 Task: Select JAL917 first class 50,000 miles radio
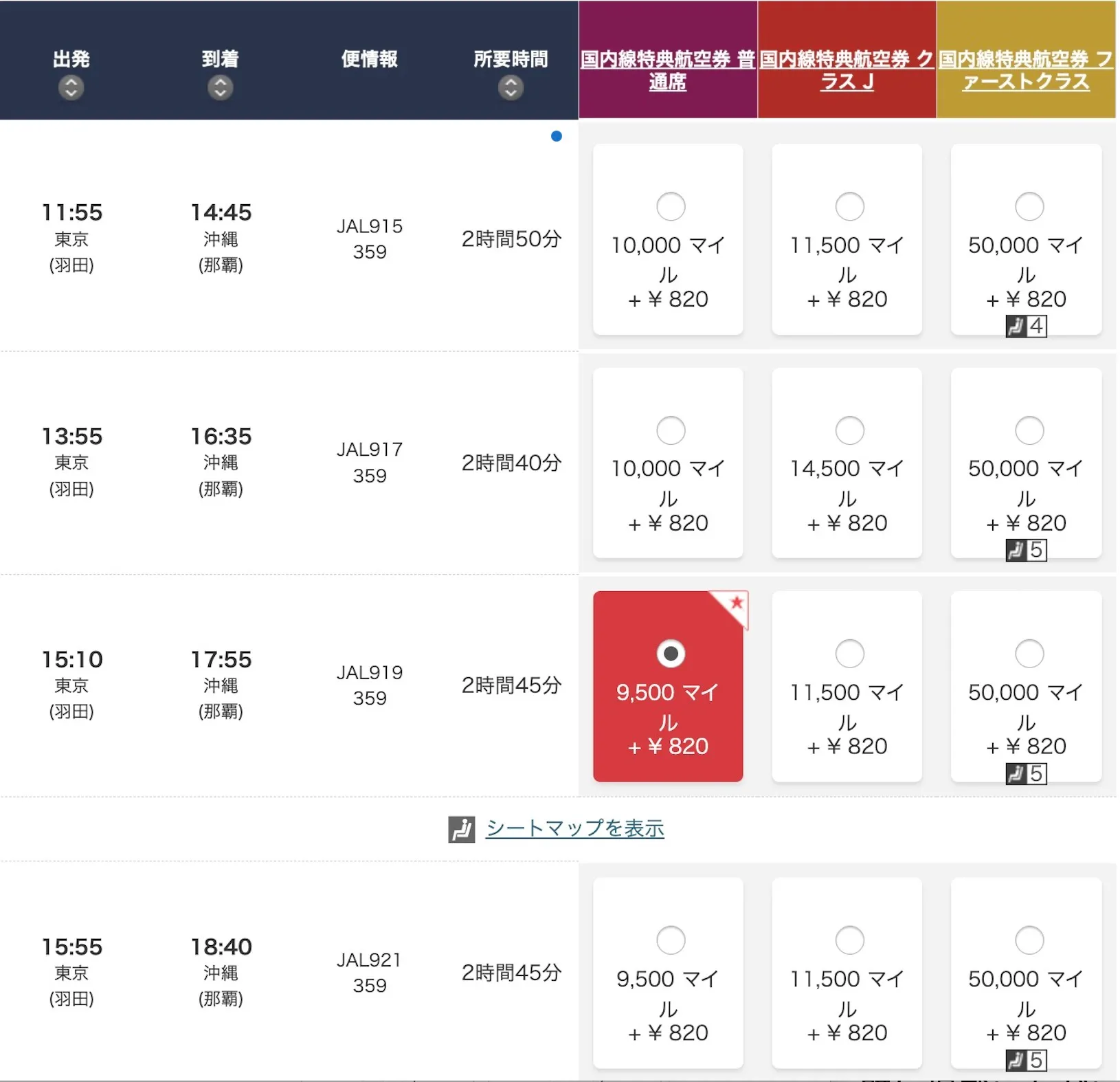tap(1029, 430)
